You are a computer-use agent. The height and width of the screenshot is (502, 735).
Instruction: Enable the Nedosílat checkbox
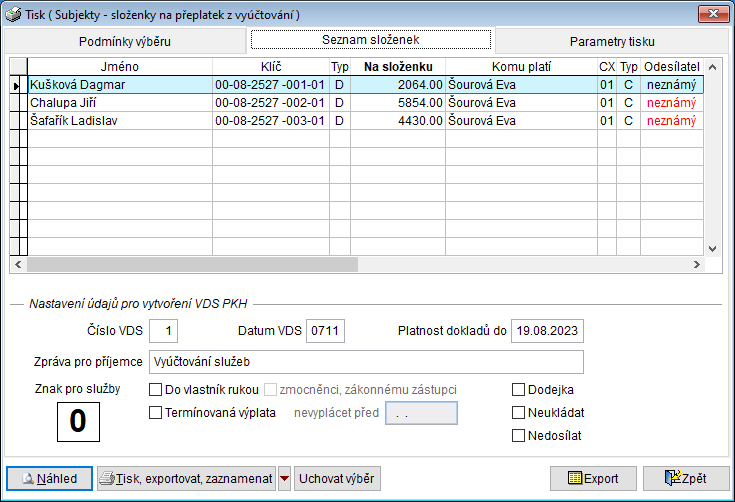[519, 435]
